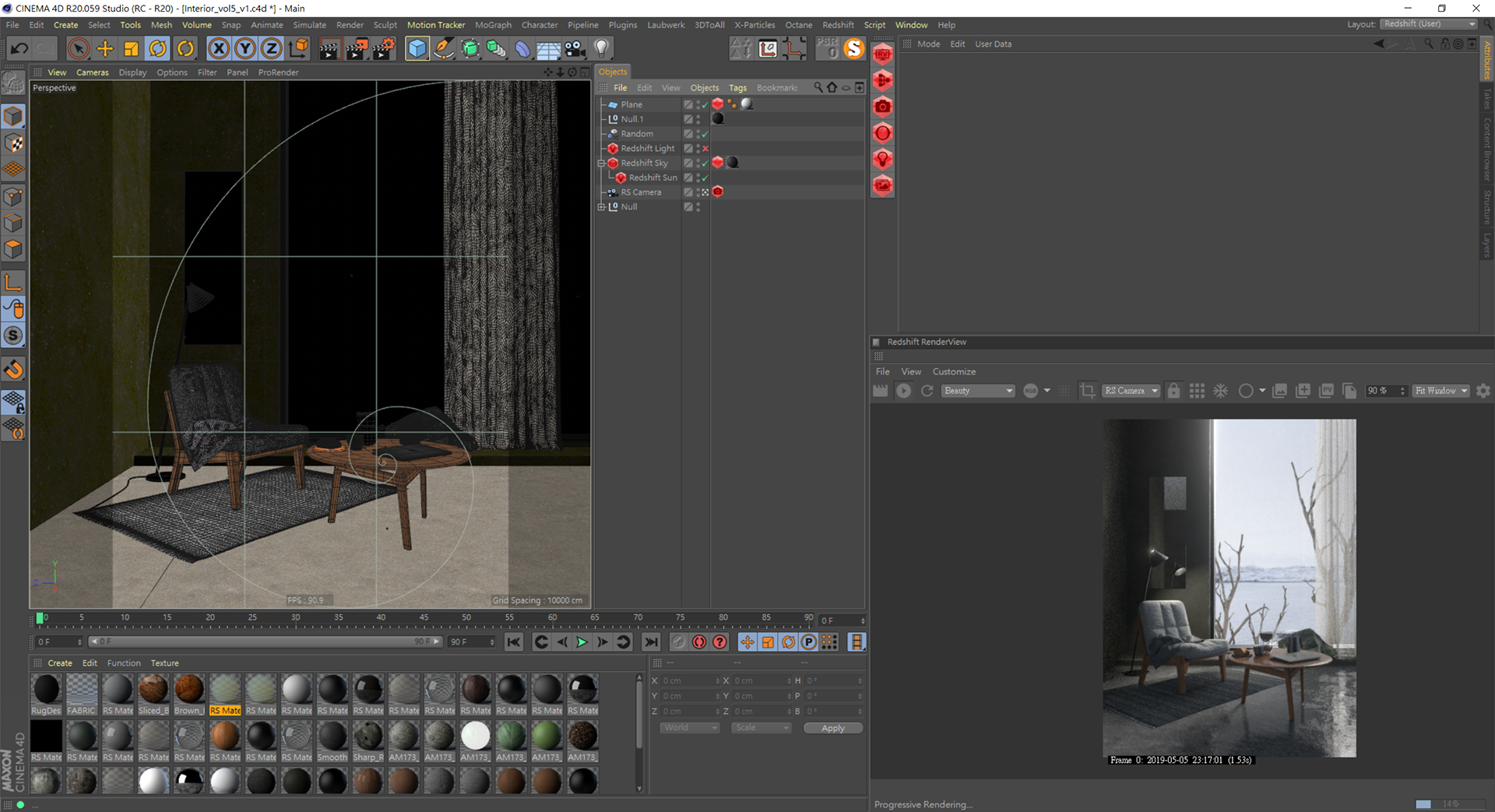Open RenderView settings gear
Viewport: 1495px width, 812px height.
click(1483, 391)
